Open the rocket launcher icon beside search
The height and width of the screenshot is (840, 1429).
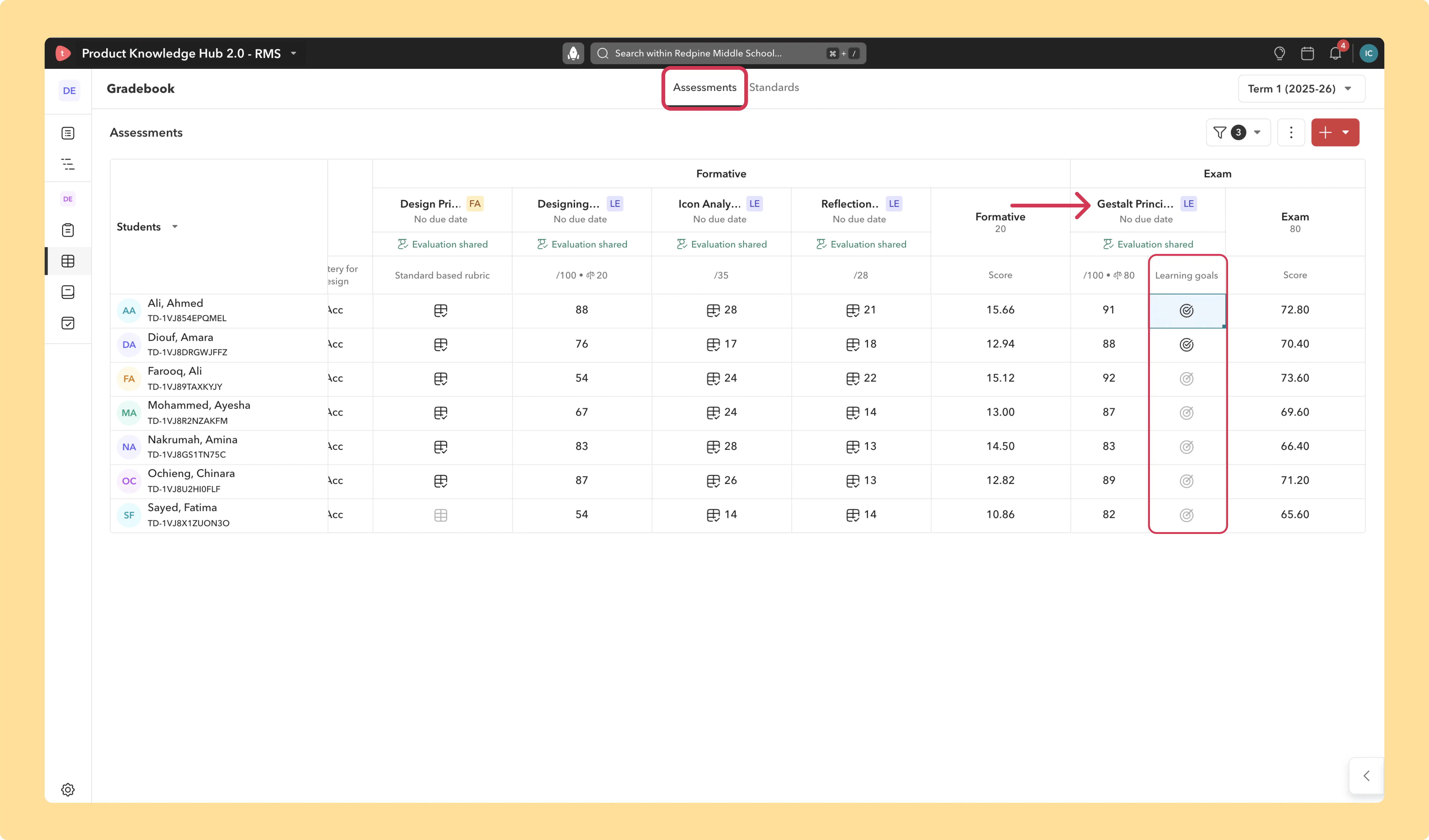coord(573,53)
